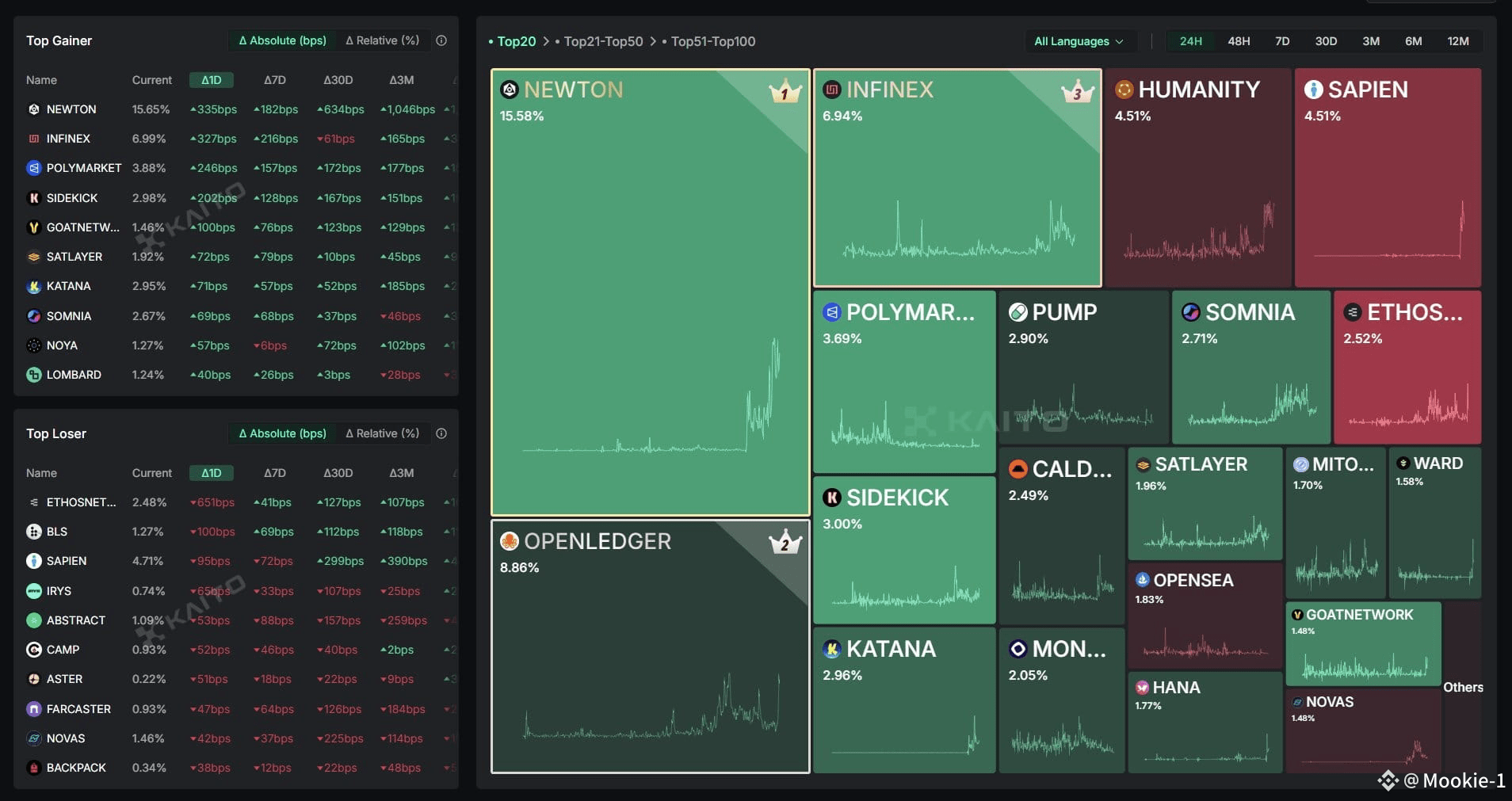
Task: Click the PUMP logo icon in treemap
Action: point(1018,312)
